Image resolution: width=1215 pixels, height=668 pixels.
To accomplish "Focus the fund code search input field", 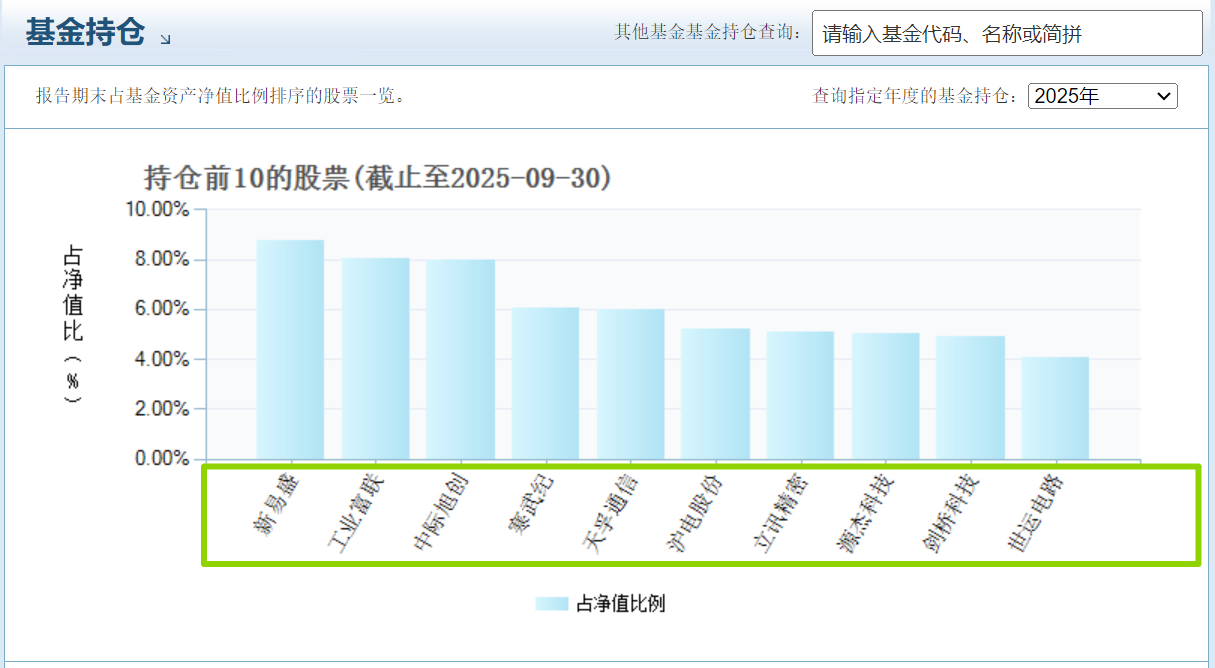I will point(1007,33).
